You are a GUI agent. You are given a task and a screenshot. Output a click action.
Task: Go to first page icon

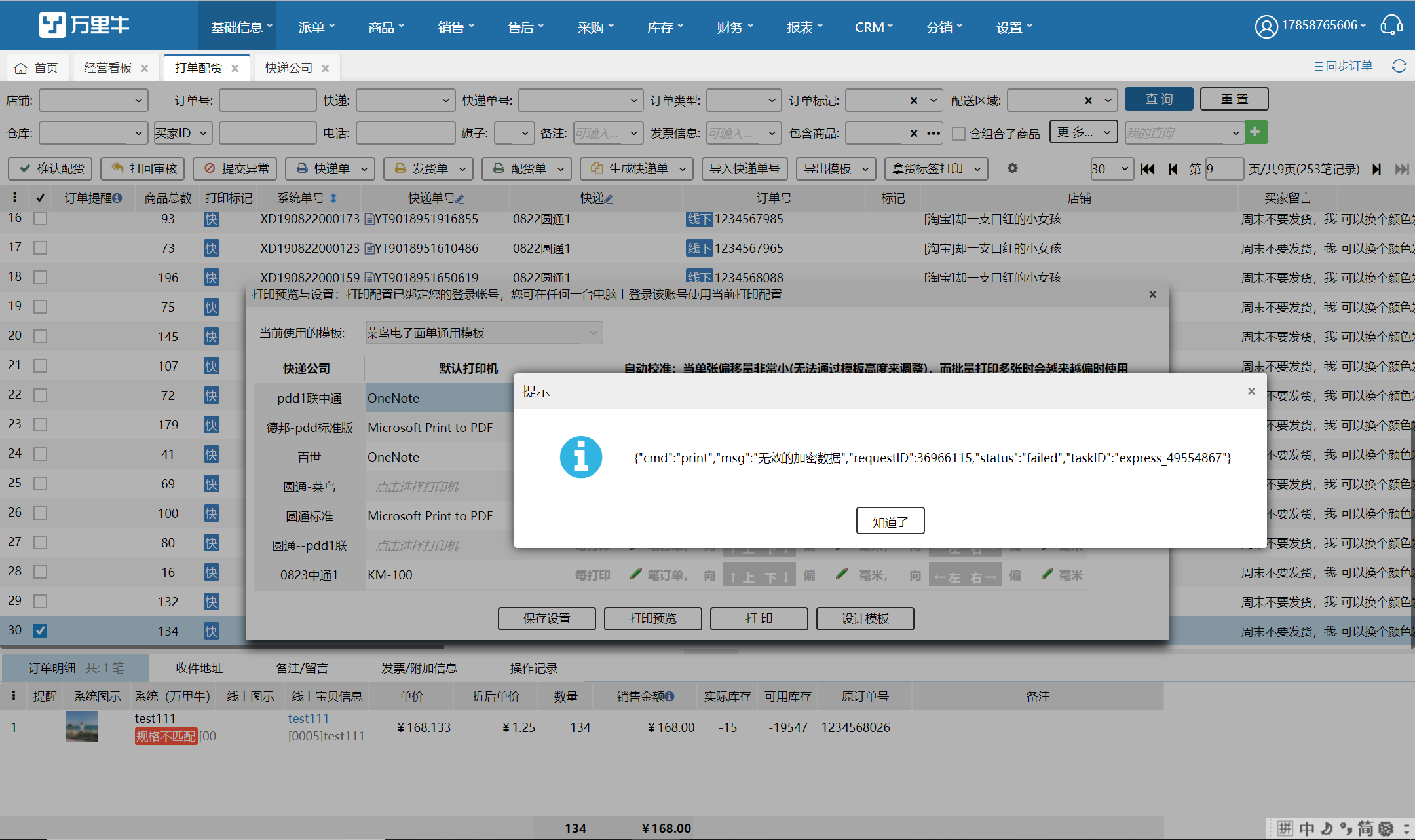pos(1147,169)
